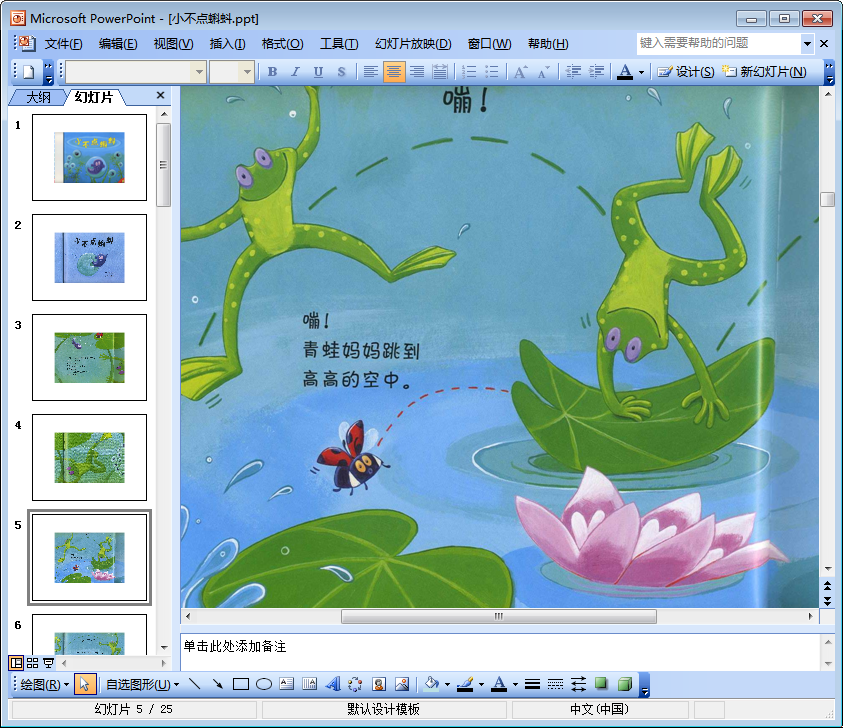Select the Arrow drawing tool
Image resolution: width=843 pixels, height=728 pixels.
(x=218, y=684)
